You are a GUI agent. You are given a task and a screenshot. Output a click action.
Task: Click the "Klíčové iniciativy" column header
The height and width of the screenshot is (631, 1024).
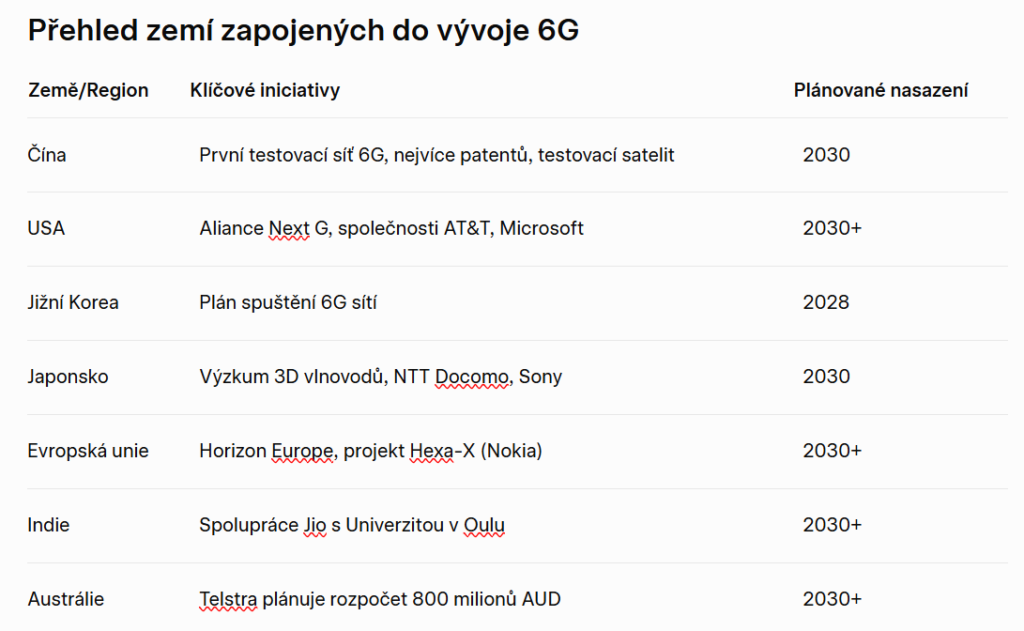(x=264, y=90)
